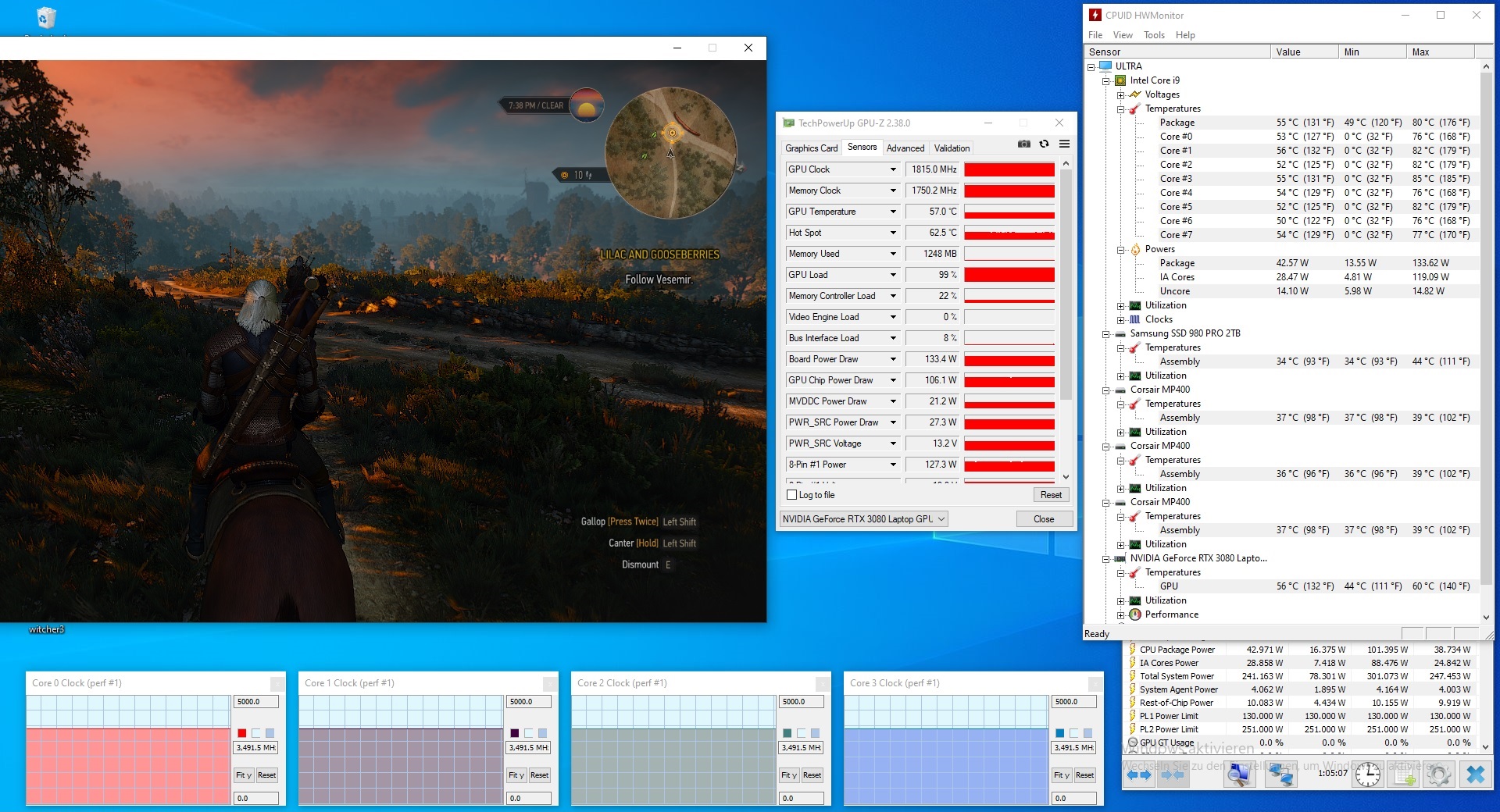Click the GPU-Z title bar logo icon
This screenshot has height=812, width=1500.
(x=788, y=123)
